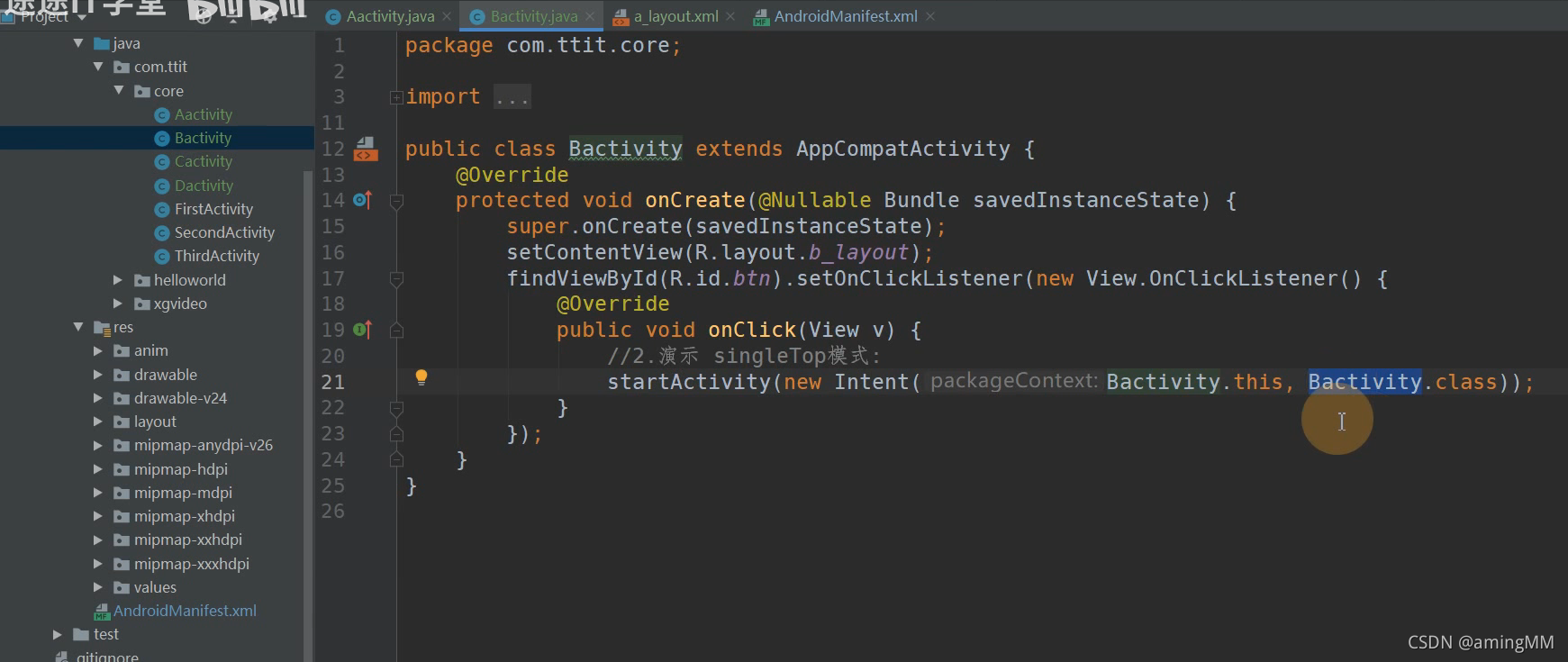Click the project tree vertical scrollbar
This screenshot has width=1568, height=662.
[308, 414]
